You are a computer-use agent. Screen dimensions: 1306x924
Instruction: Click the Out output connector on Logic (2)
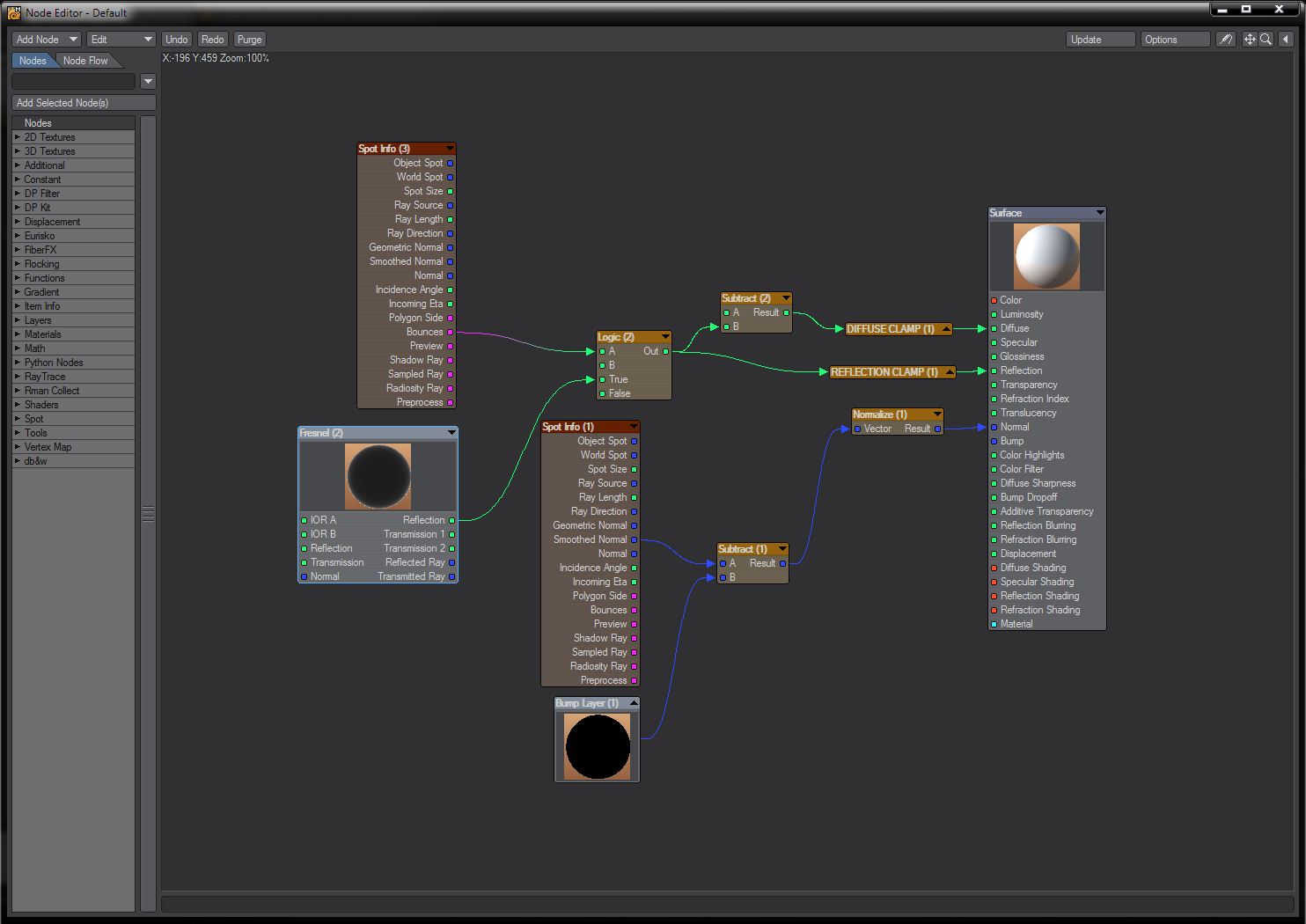666,351
